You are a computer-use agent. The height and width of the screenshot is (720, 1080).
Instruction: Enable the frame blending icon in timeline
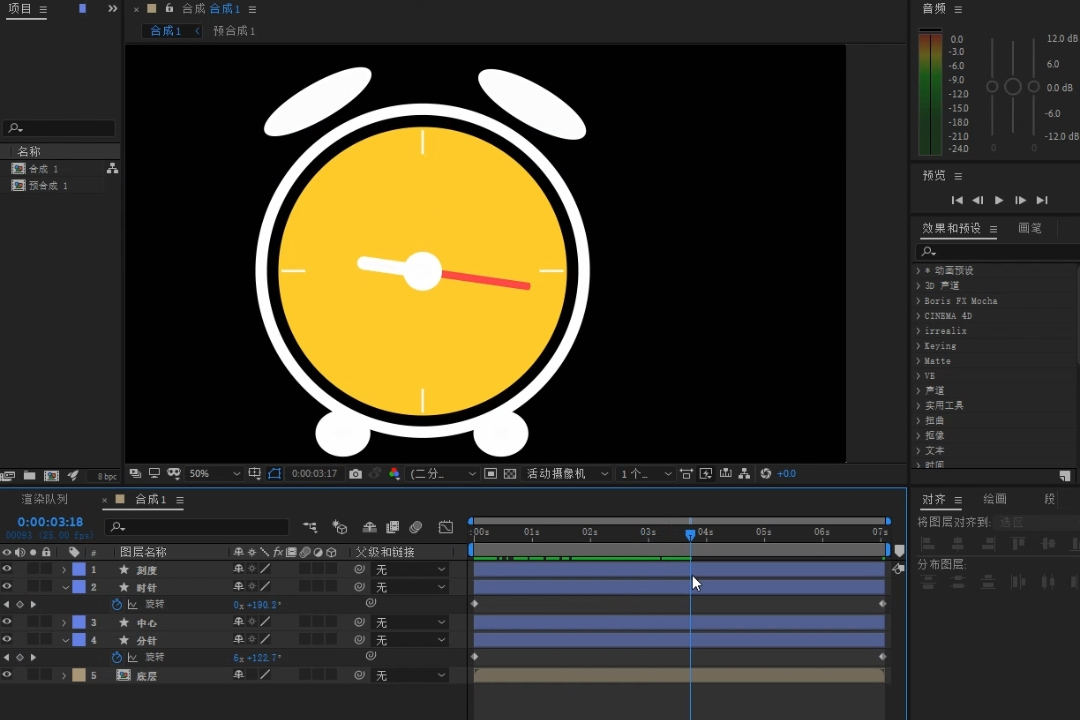[x=393, y=527]
